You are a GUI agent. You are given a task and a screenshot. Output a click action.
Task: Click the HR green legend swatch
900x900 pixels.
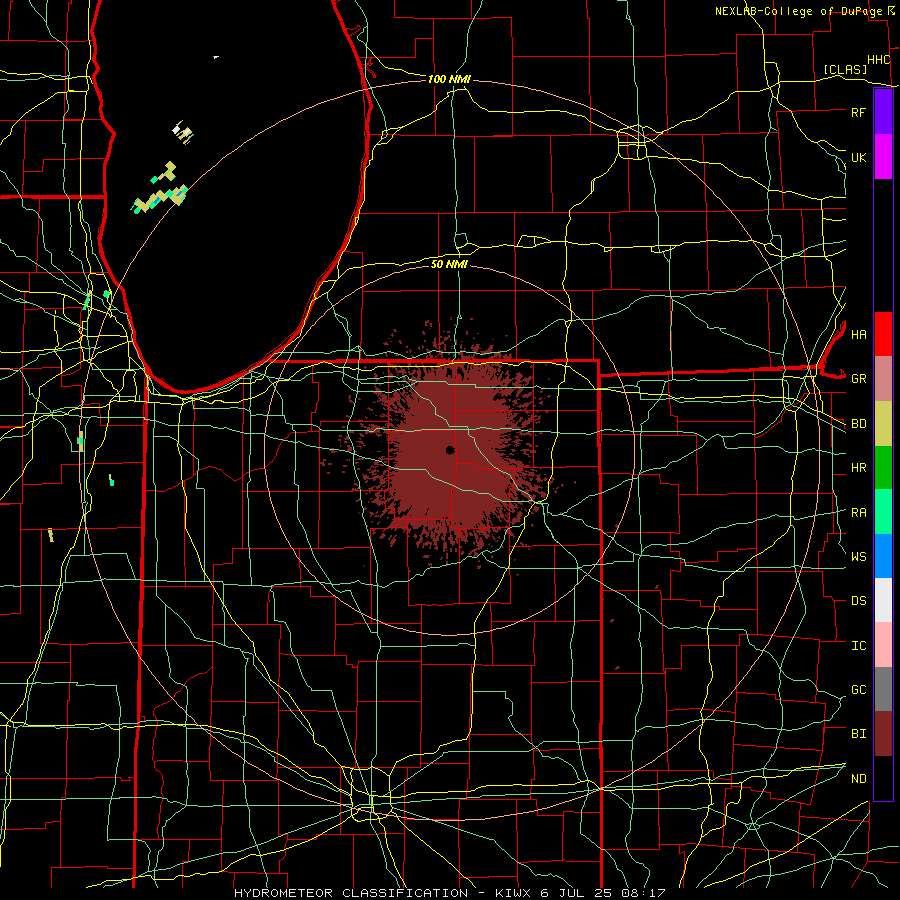tap(883, 468)
